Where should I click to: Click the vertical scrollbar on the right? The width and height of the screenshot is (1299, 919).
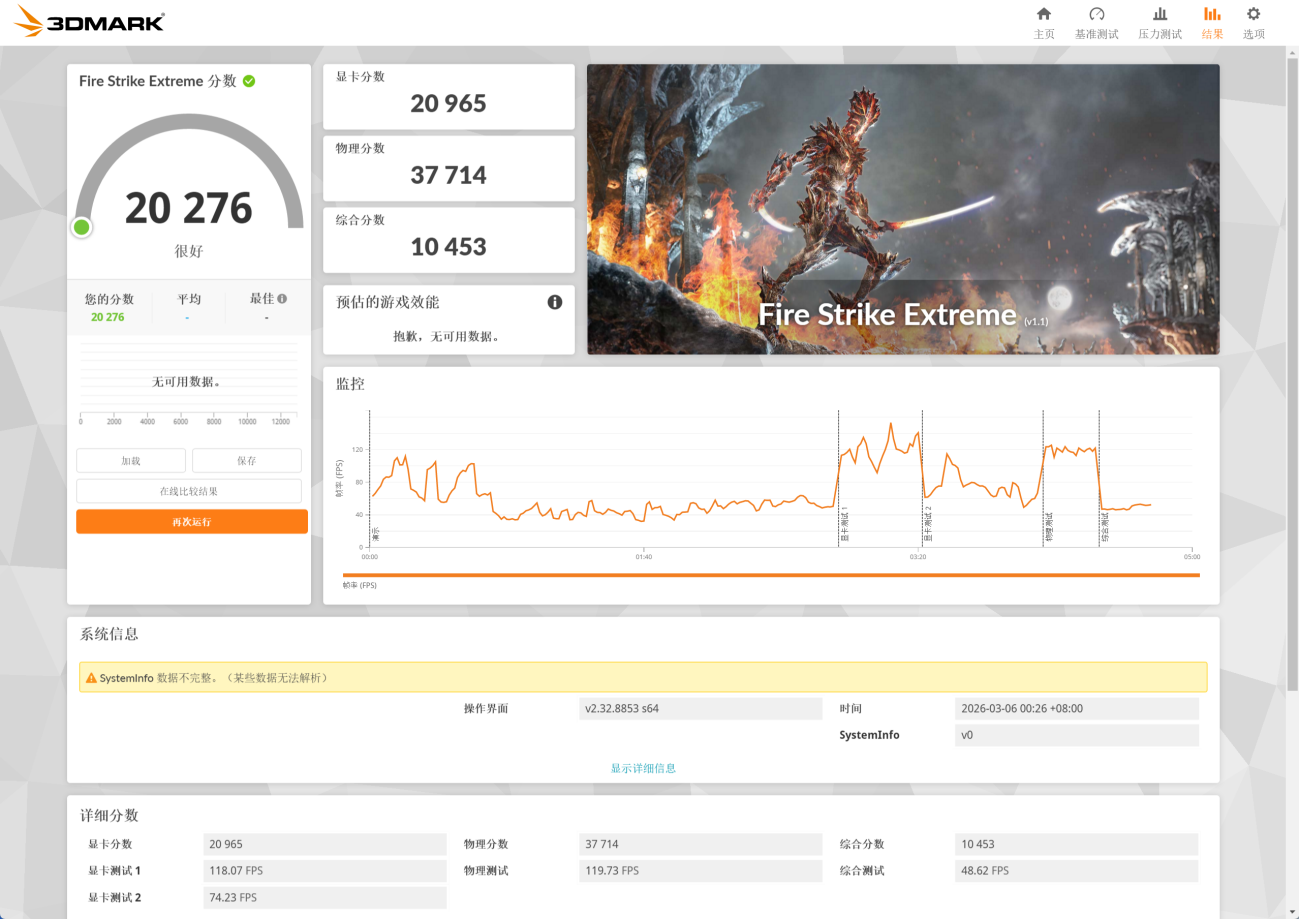1292,380
